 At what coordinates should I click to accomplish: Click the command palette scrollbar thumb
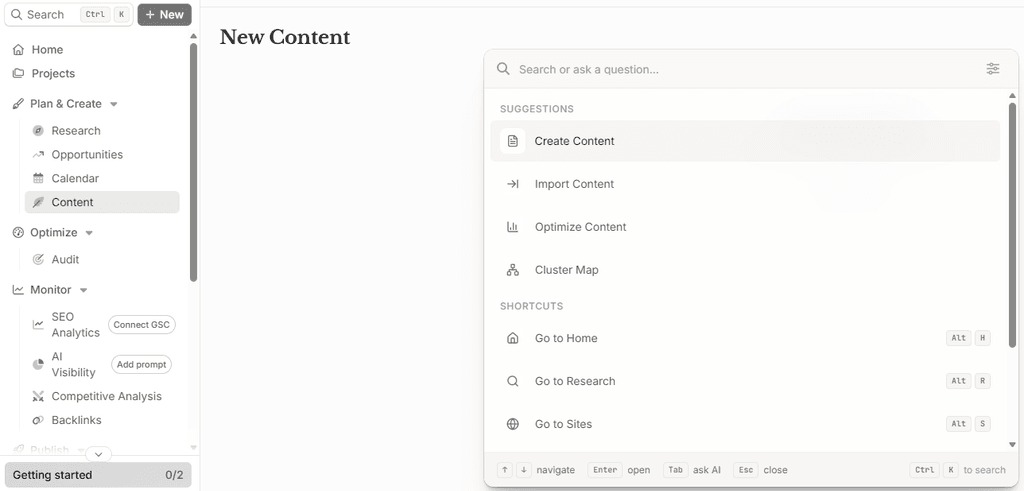pyautogui.click(x=1012, y=224)
